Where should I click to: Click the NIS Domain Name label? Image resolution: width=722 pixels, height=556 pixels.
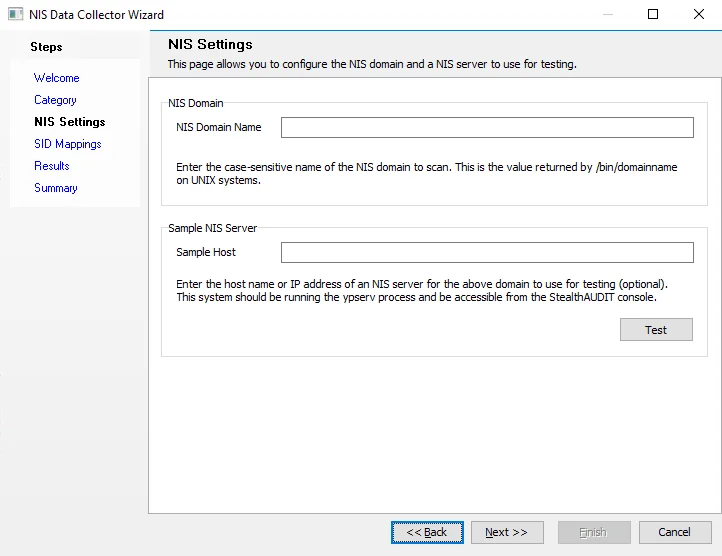click(x=219, y=127)
